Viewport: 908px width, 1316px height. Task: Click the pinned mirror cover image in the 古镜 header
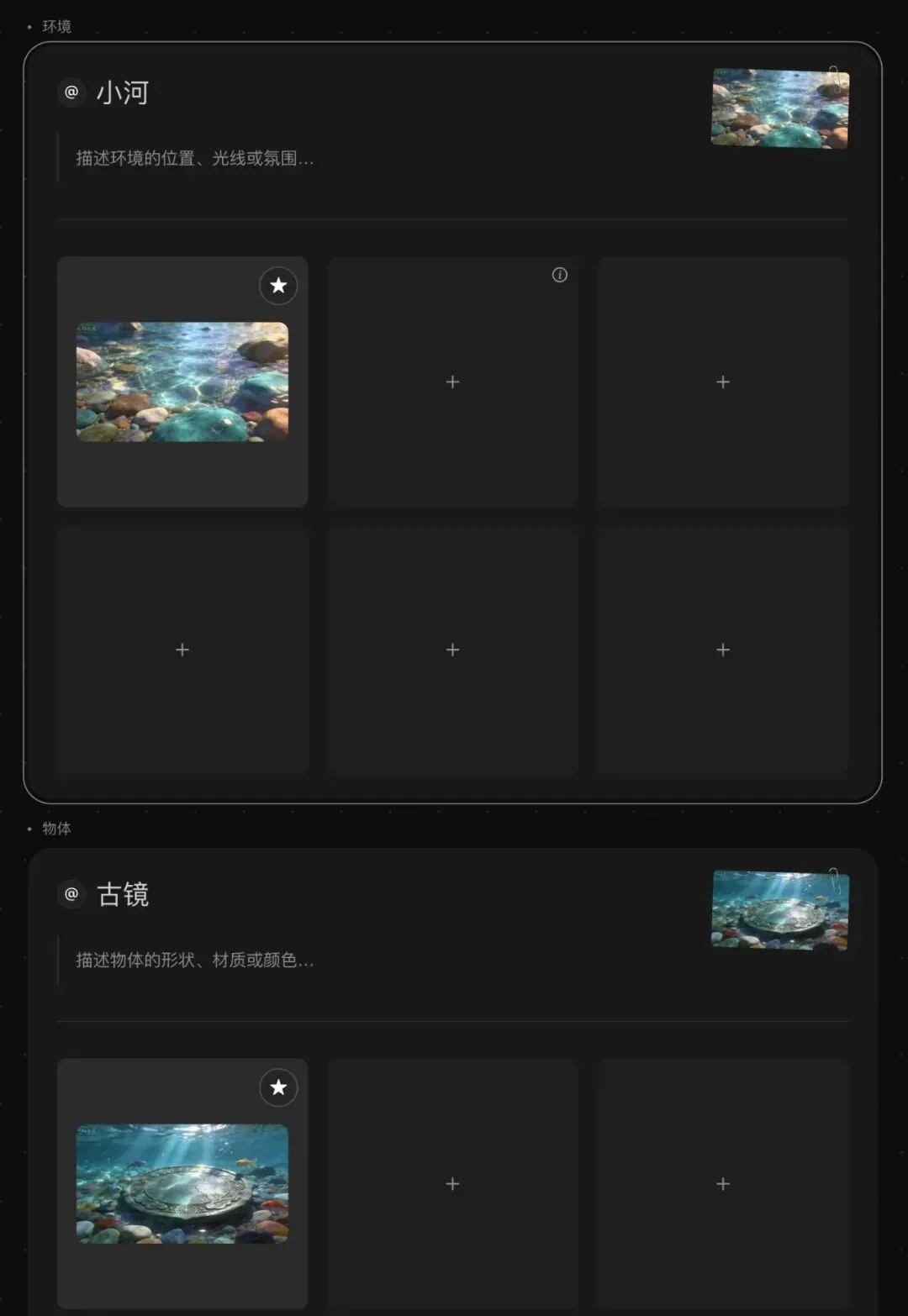point(780,910)
